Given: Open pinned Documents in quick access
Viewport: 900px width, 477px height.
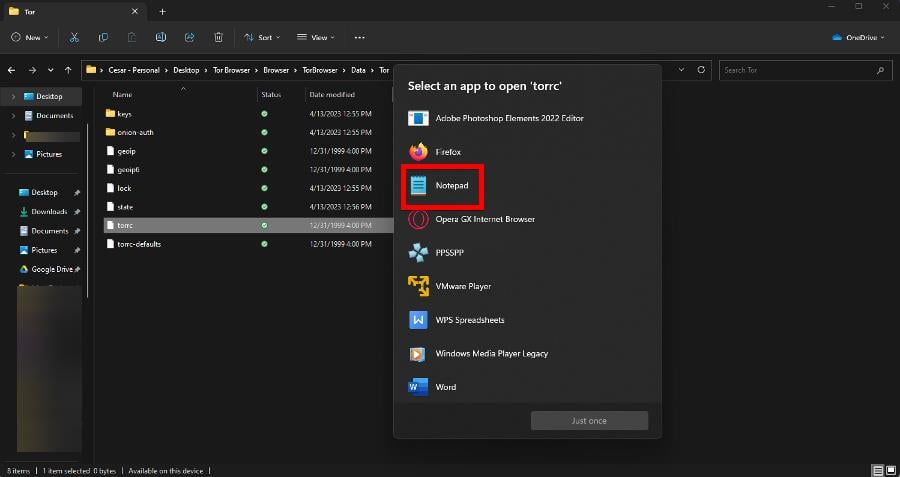Looking at the screenshot, I should [49, 231].
